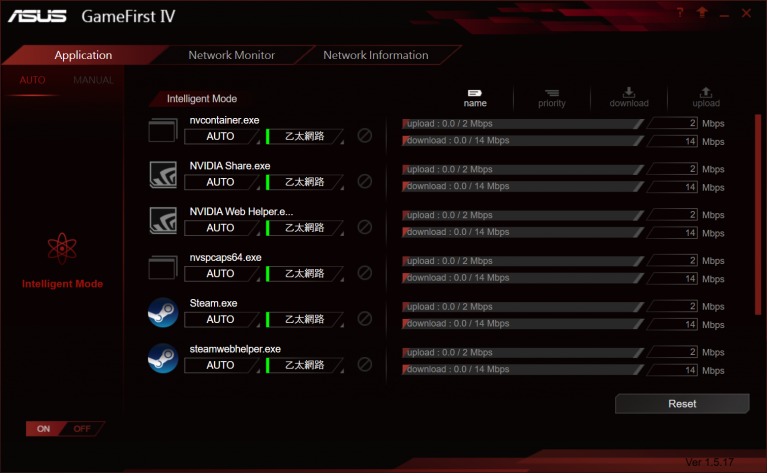Image resolution: width=767 pixels, height=473 pixels.
Task: Block NVIDIA Web Helper network access
Action: click(364, 227)
